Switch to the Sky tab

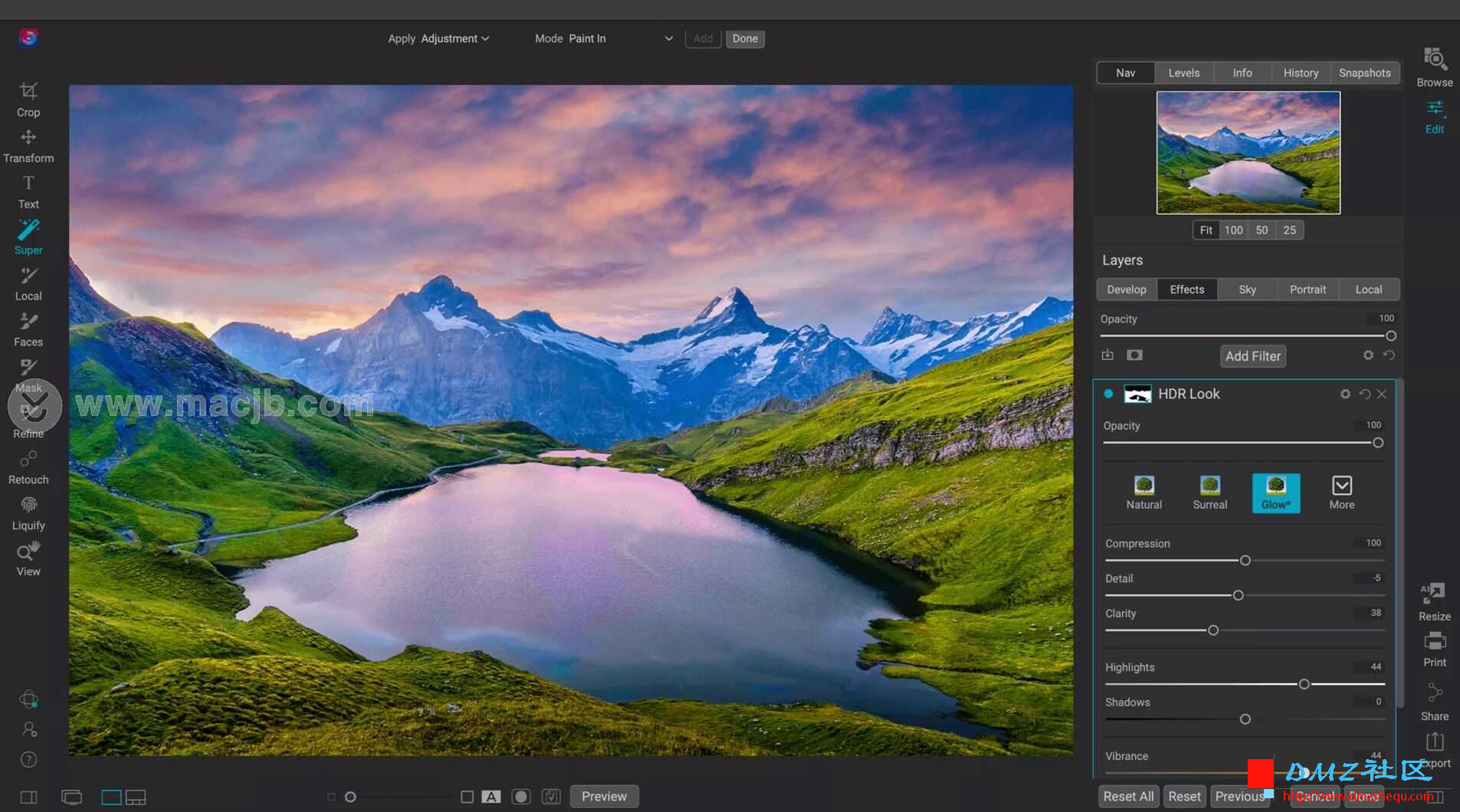tap(1247, 290)
